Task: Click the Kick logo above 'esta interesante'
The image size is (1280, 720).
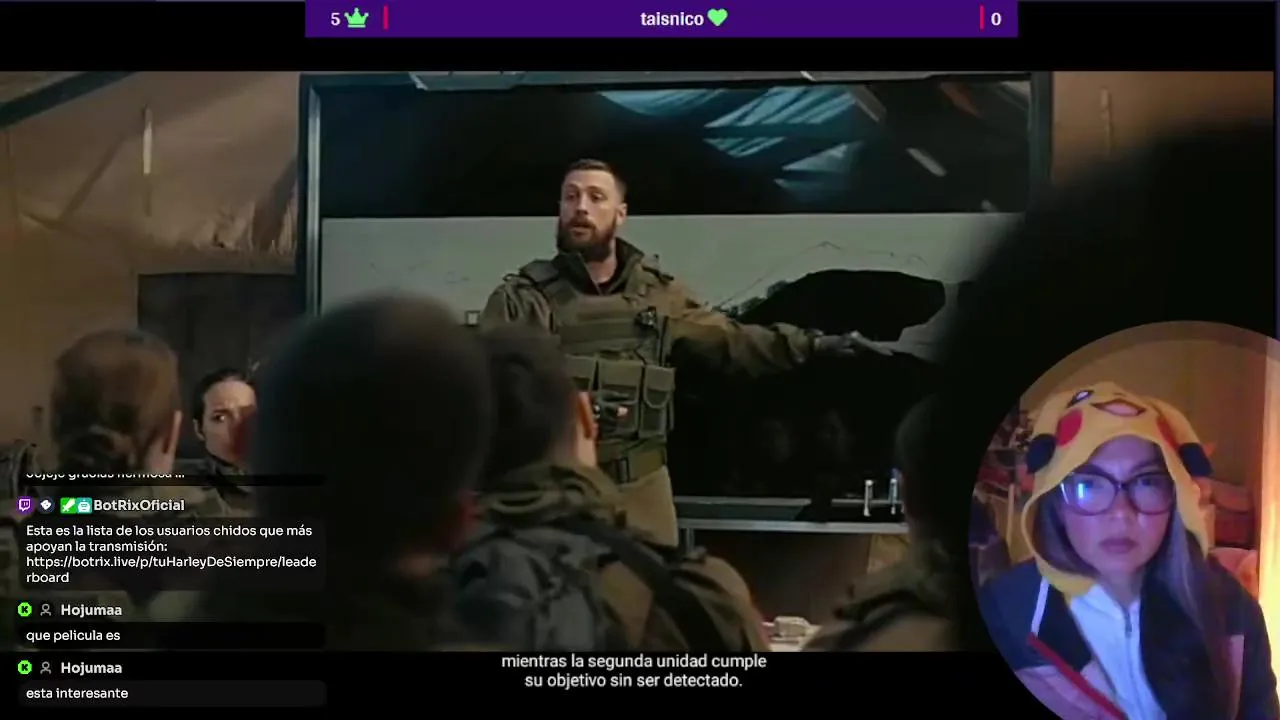Action: point(25,668)
